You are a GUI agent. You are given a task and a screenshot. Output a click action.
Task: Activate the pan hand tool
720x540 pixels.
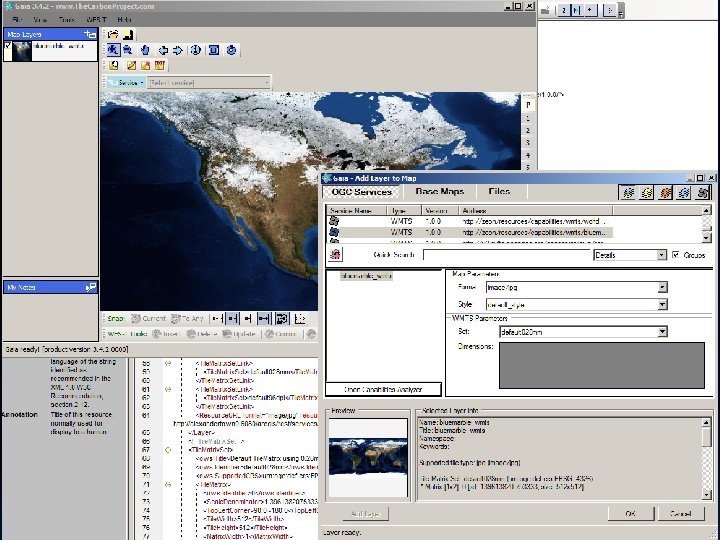point(146,50)
